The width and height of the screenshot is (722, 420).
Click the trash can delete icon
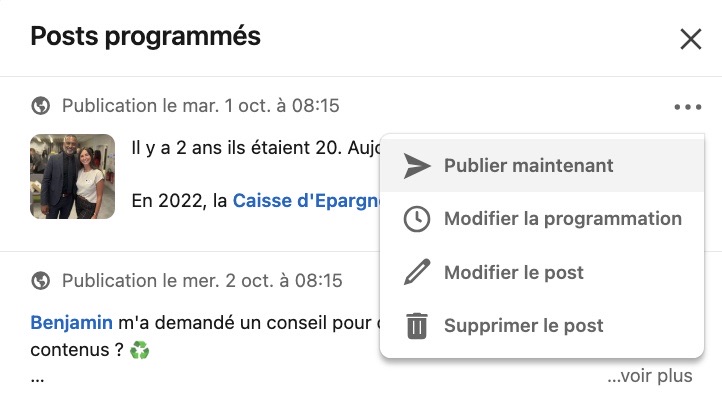pyautogui.click(x=417, y=326)
